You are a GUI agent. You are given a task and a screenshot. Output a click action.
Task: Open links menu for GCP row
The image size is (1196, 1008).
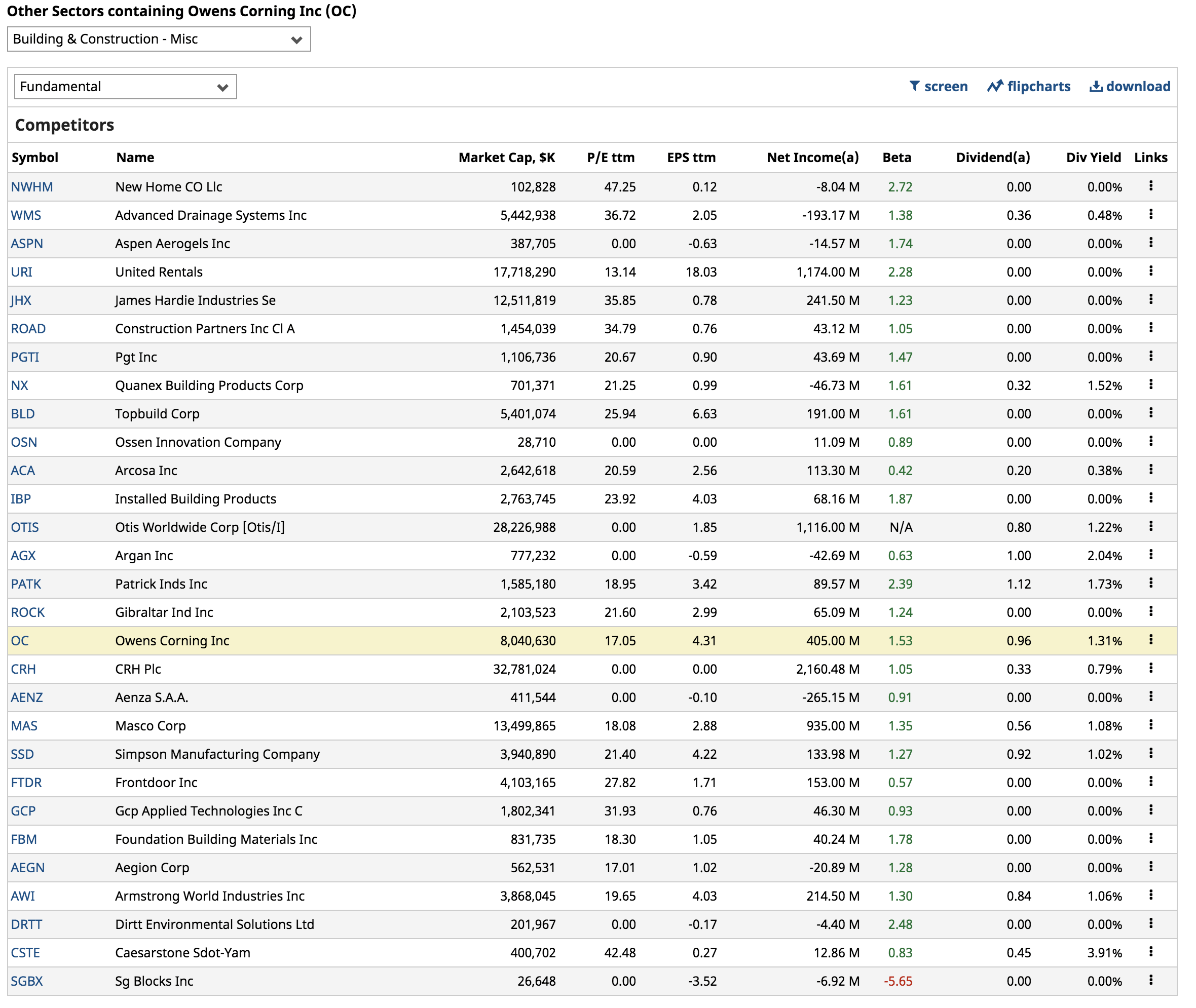click(x=1150, y=810)
